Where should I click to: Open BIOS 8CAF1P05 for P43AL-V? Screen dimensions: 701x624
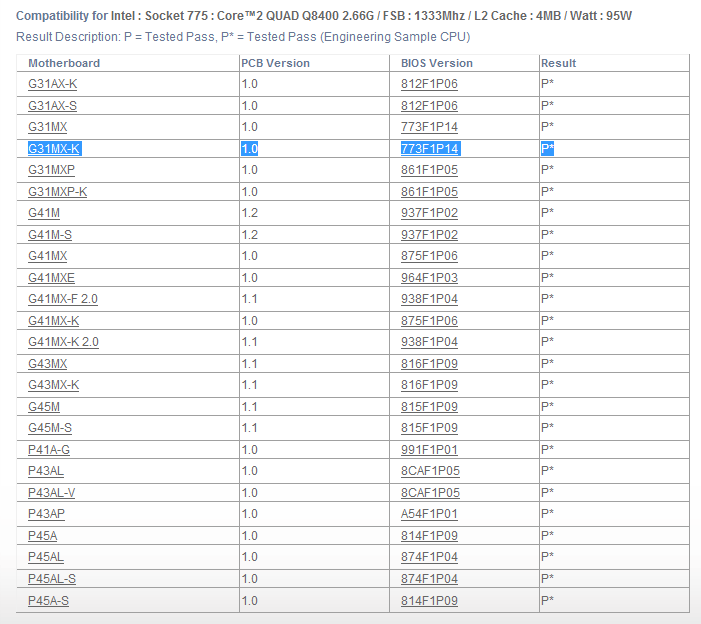pos(430,492)
